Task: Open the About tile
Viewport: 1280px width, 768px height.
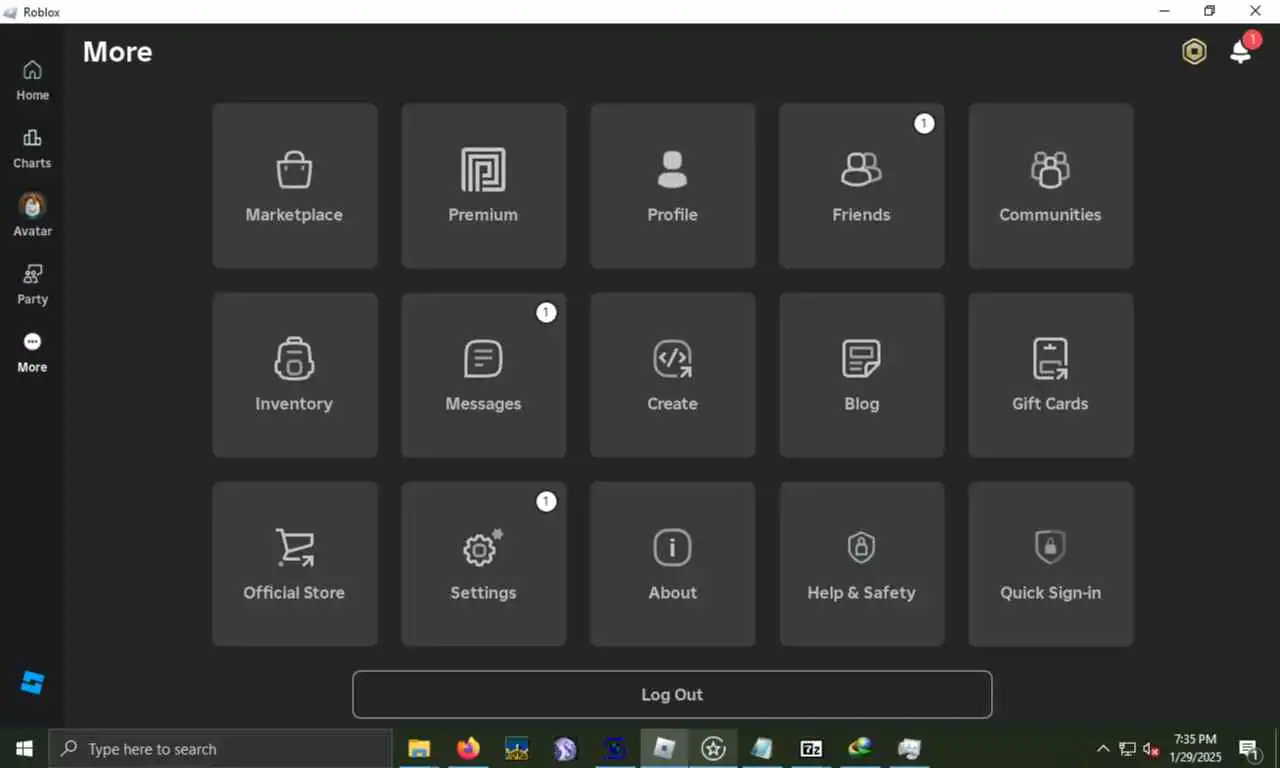Action: pyautogui.click(x=672, y=564)
